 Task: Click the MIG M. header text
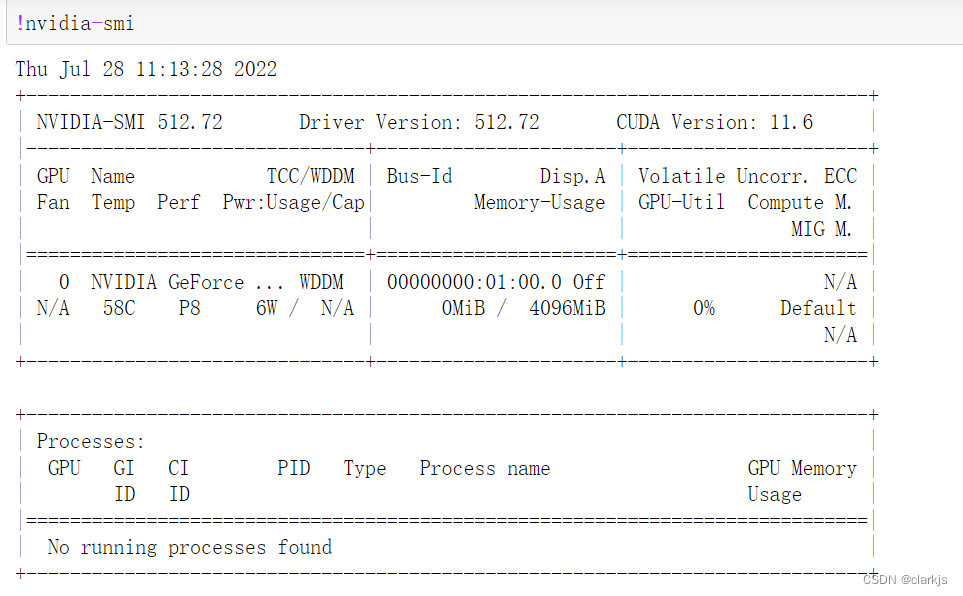pyautogui.click(x=821, y=229)
